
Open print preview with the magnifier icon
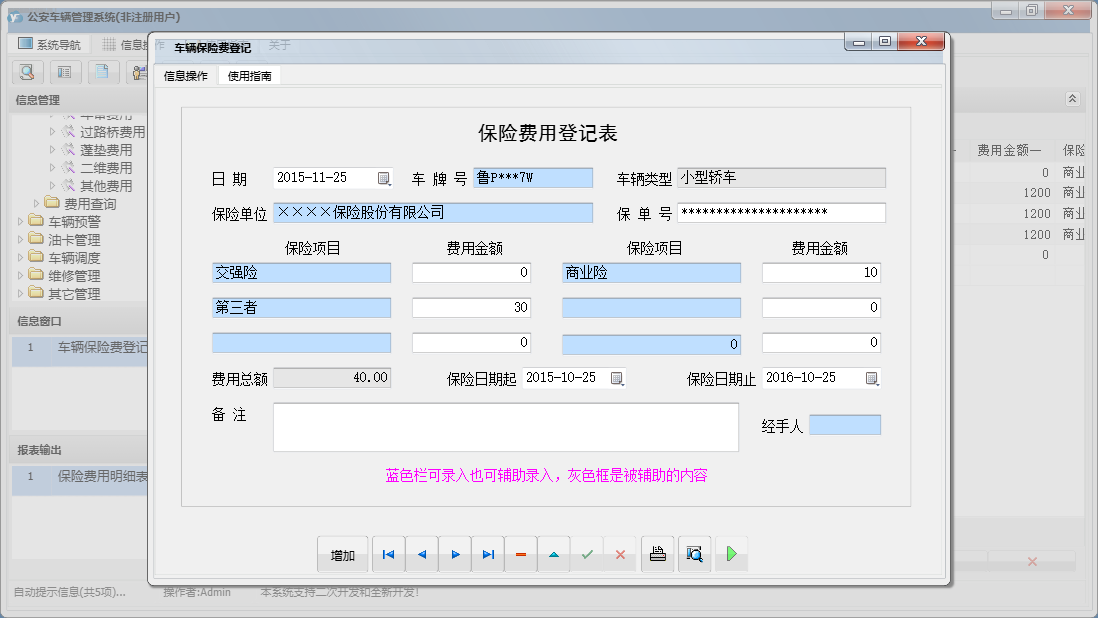tap(694, 553)
